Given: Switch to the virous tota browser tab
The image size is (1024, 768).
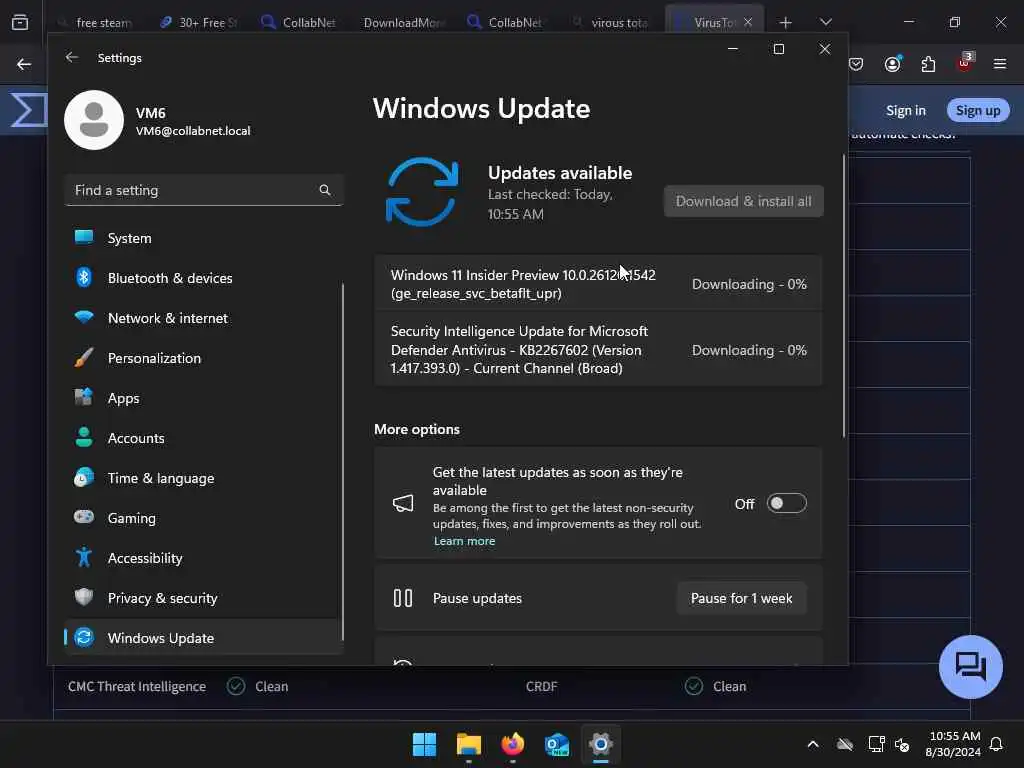Looking at the screenshot, I should (x=610, y=23).
